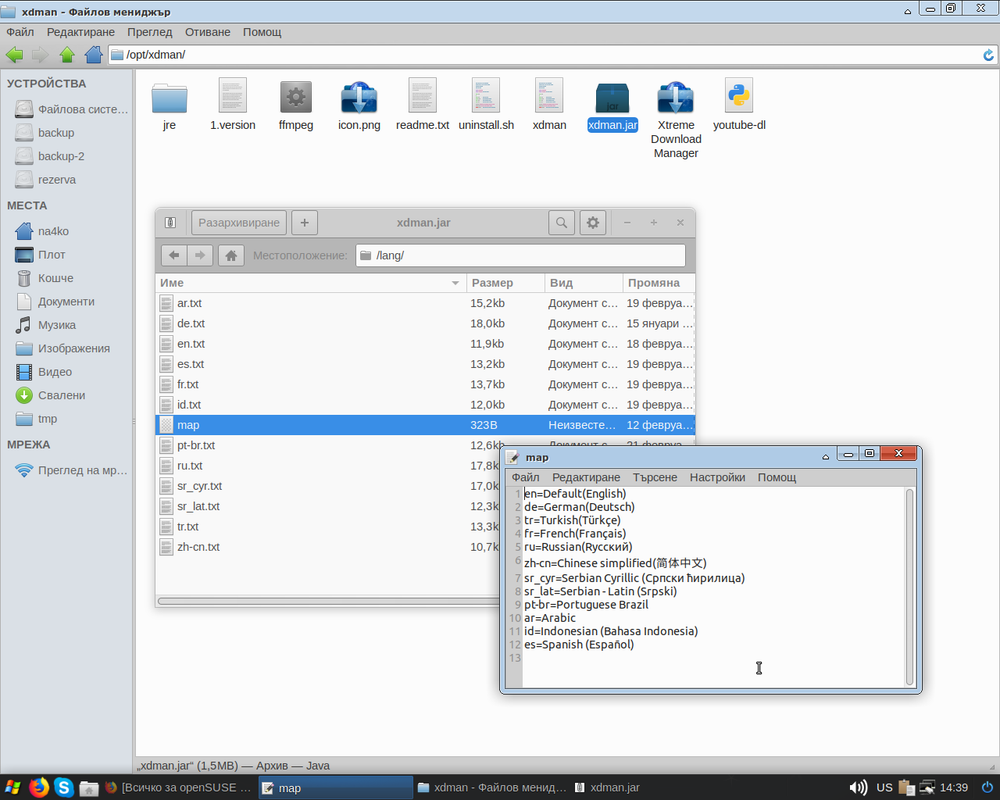1000x800 pixels.
Task: Open rezerva device in sidebar
Action: tap(45, 180)
